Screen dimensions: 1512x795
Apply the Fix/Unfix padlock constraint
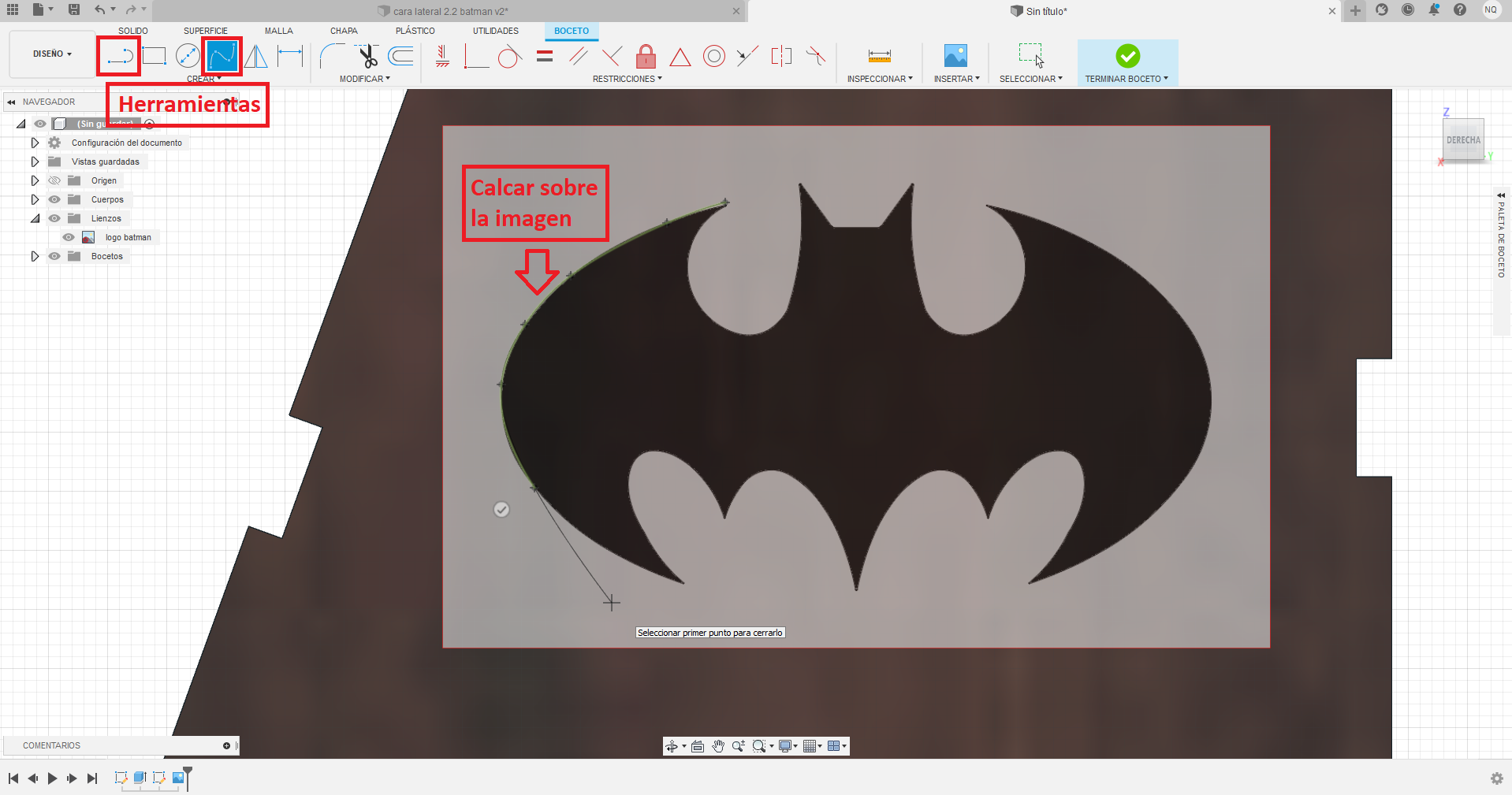(x=646, y=56)
